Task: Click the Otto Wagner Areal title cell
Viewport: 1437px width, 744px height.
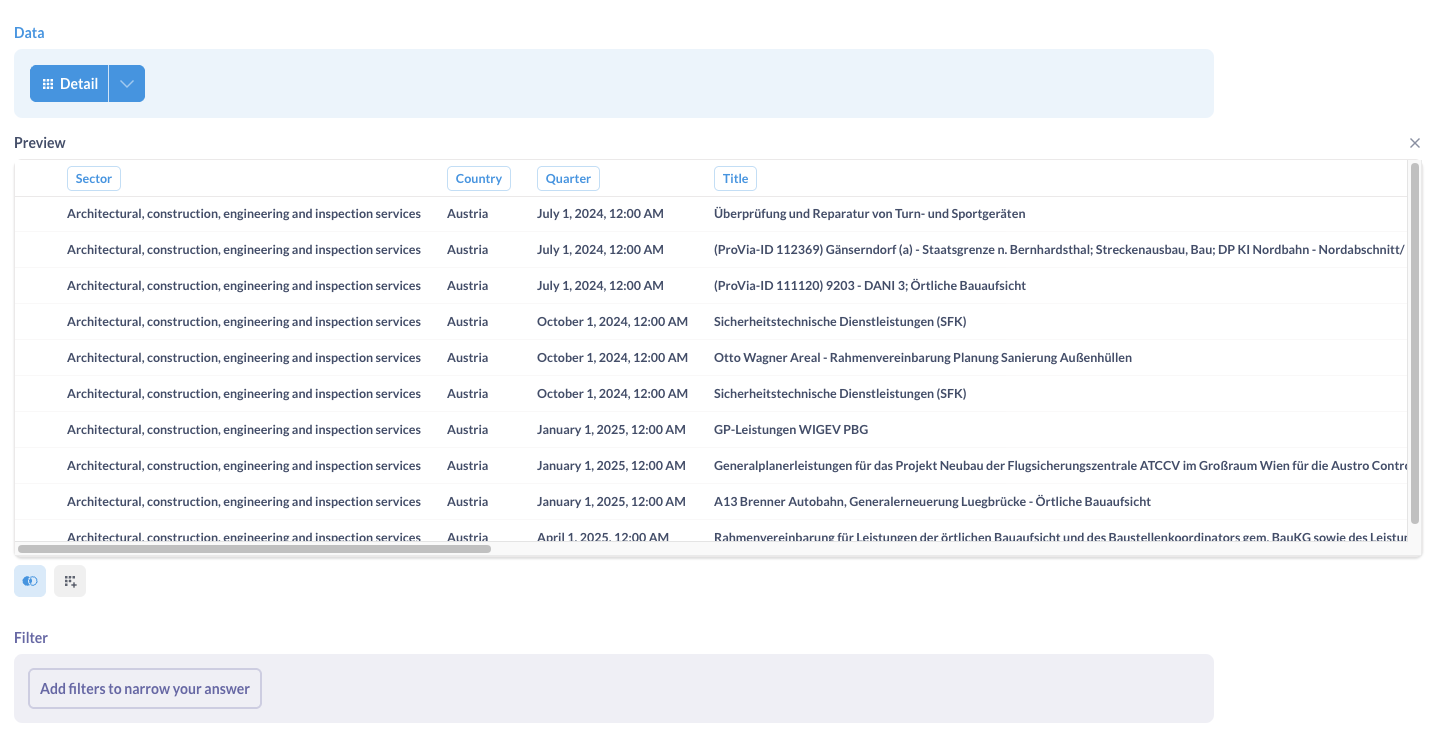Action: coord(923,357)
